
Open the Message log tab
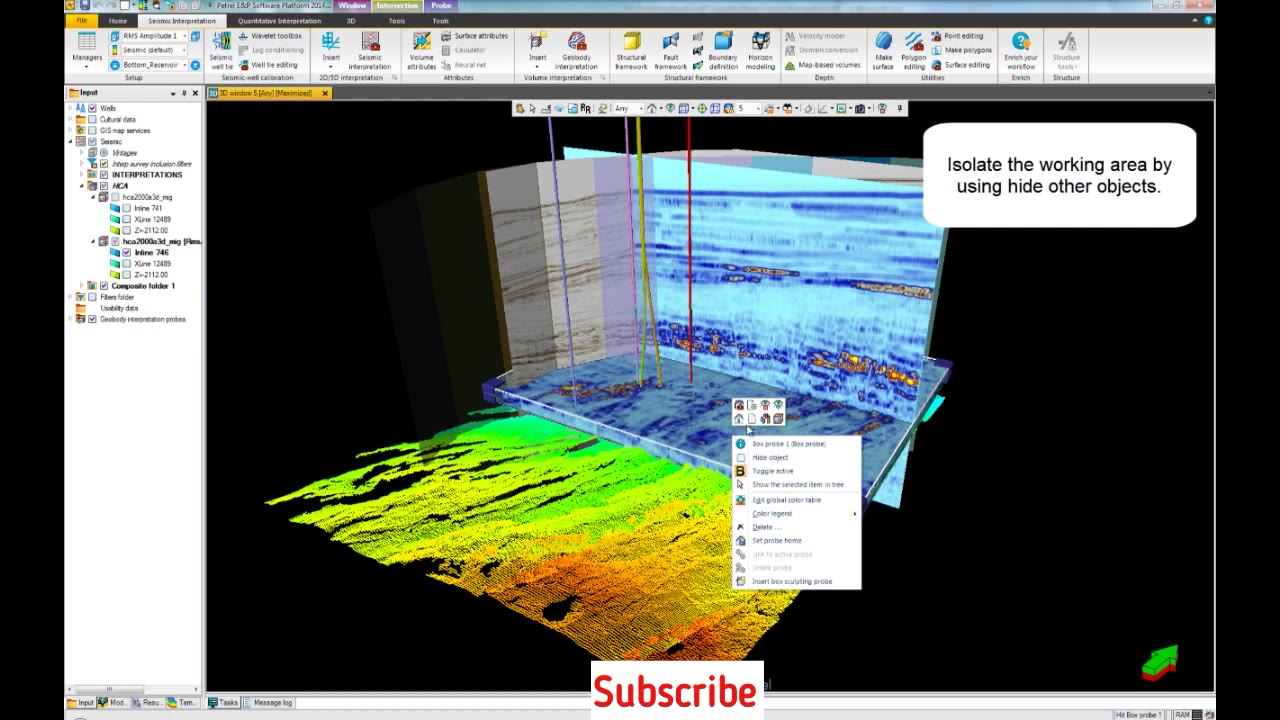click(x=268, y=703)
